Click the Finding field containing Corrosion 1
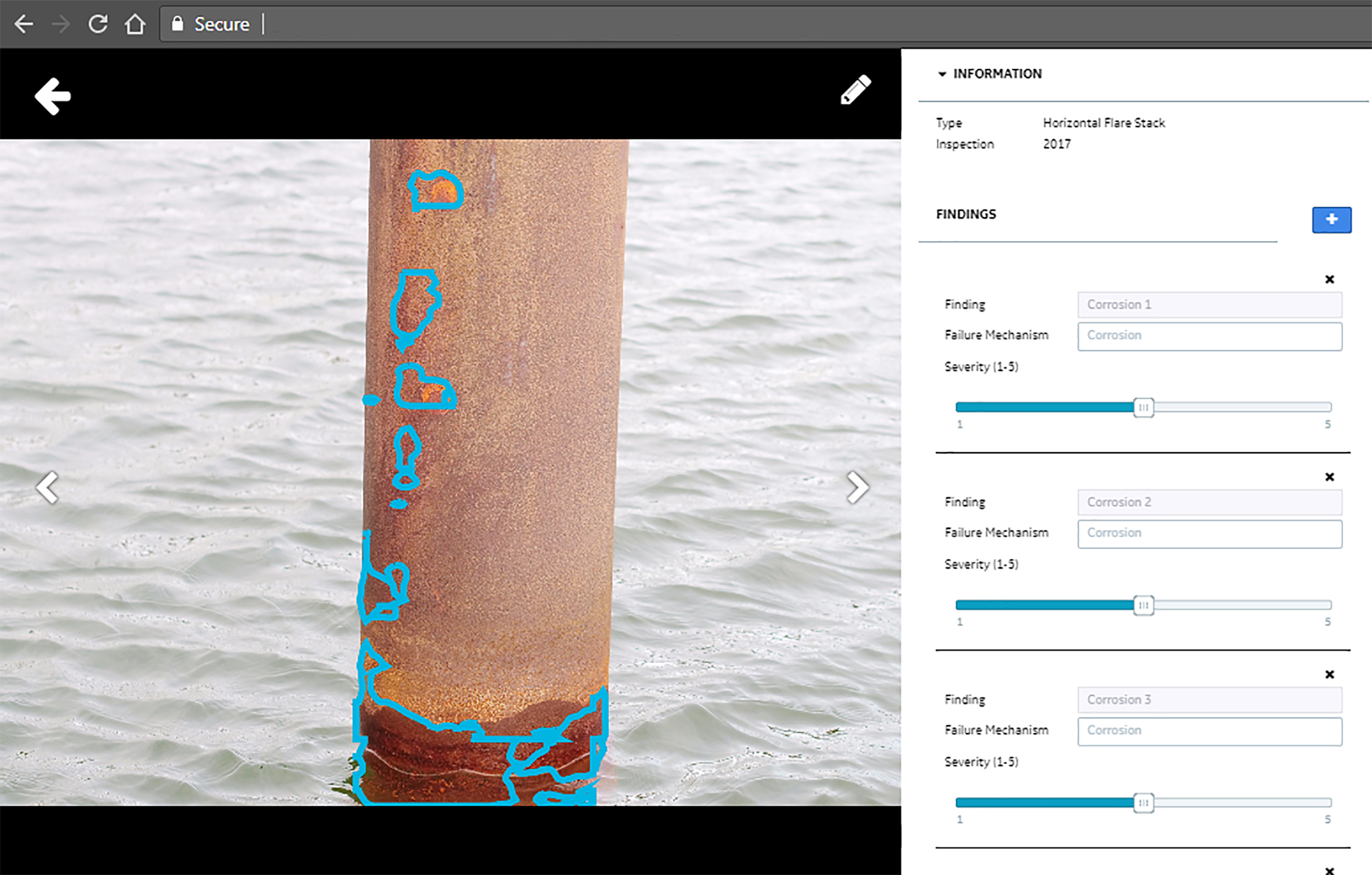 1209,305
